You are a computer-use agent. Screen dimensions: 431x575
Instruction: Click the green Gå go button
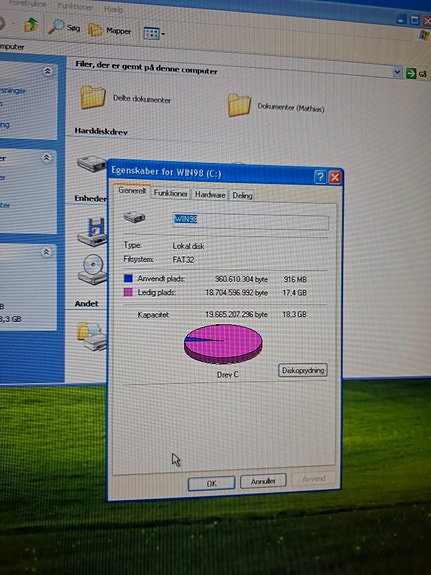(x=416, y=73)
